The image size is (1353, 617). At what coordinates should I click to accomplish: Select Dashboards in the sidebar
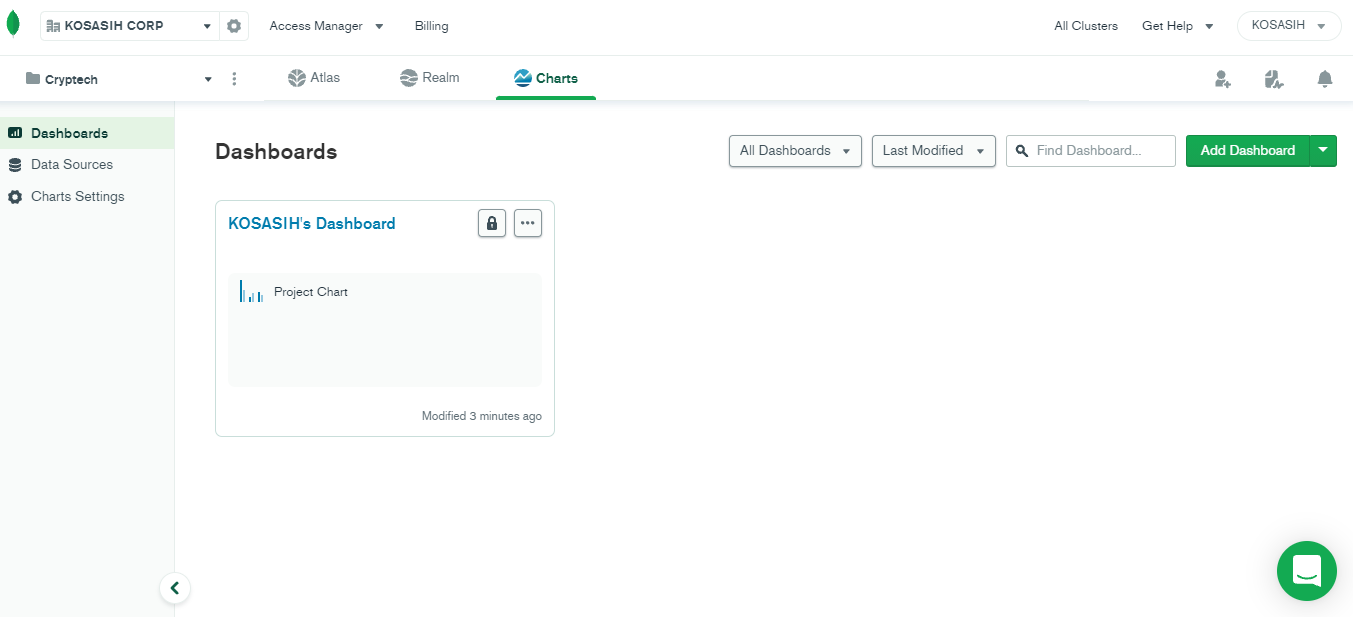(87, 133)
